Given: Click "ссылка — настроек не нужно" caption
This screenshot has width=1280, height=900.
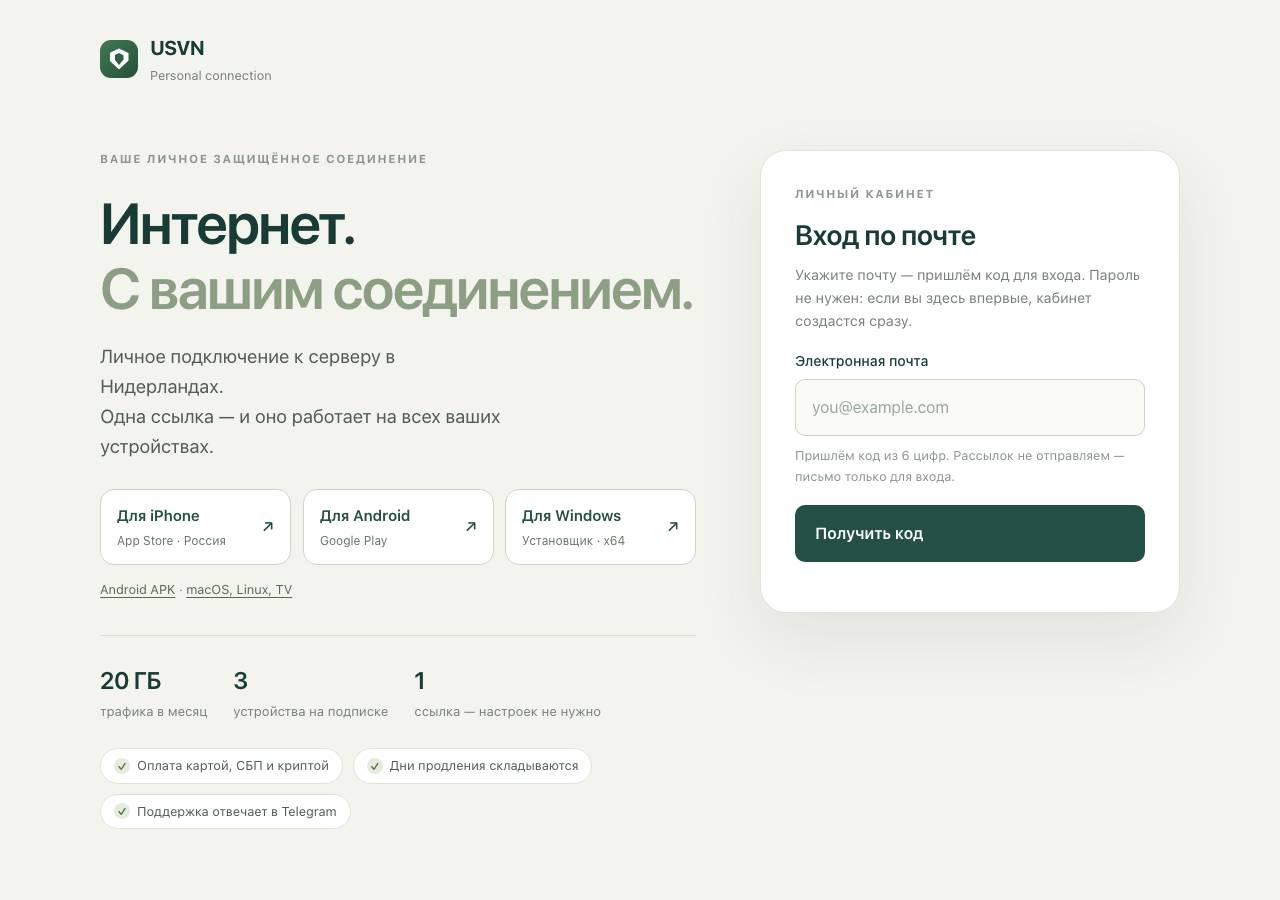Looking at the screenshot, I should coord(507,712).
